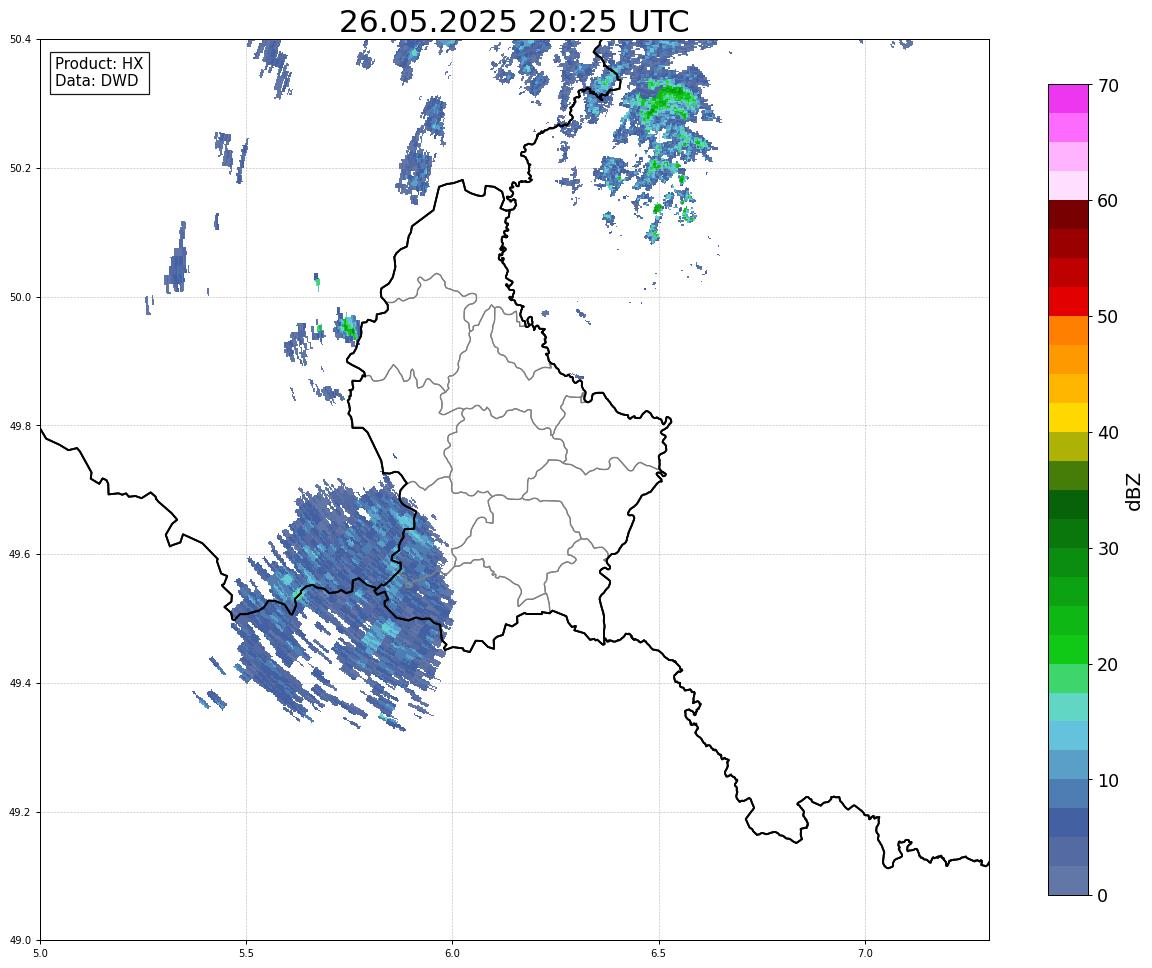Click the 50 tick label on colorbar
Viewport: 1152px width, 968px height.
(x=1108, y=317)
